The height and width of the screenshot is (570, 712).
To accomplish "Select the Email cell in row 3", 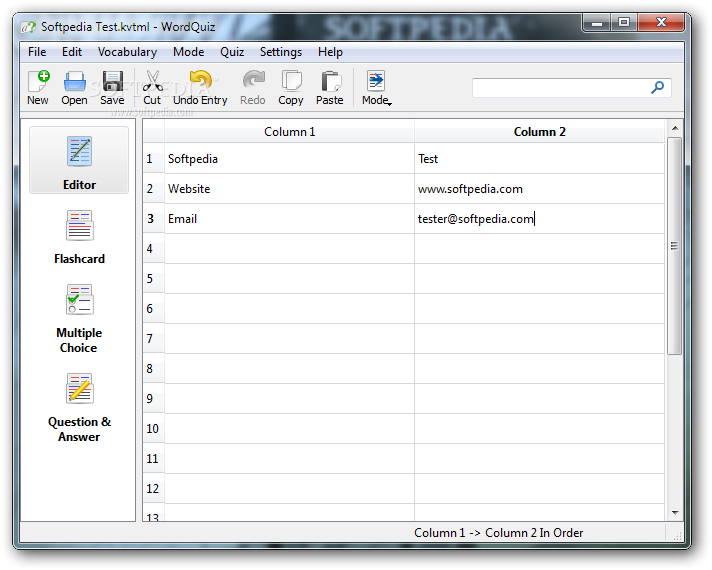I will click(289, 218).
